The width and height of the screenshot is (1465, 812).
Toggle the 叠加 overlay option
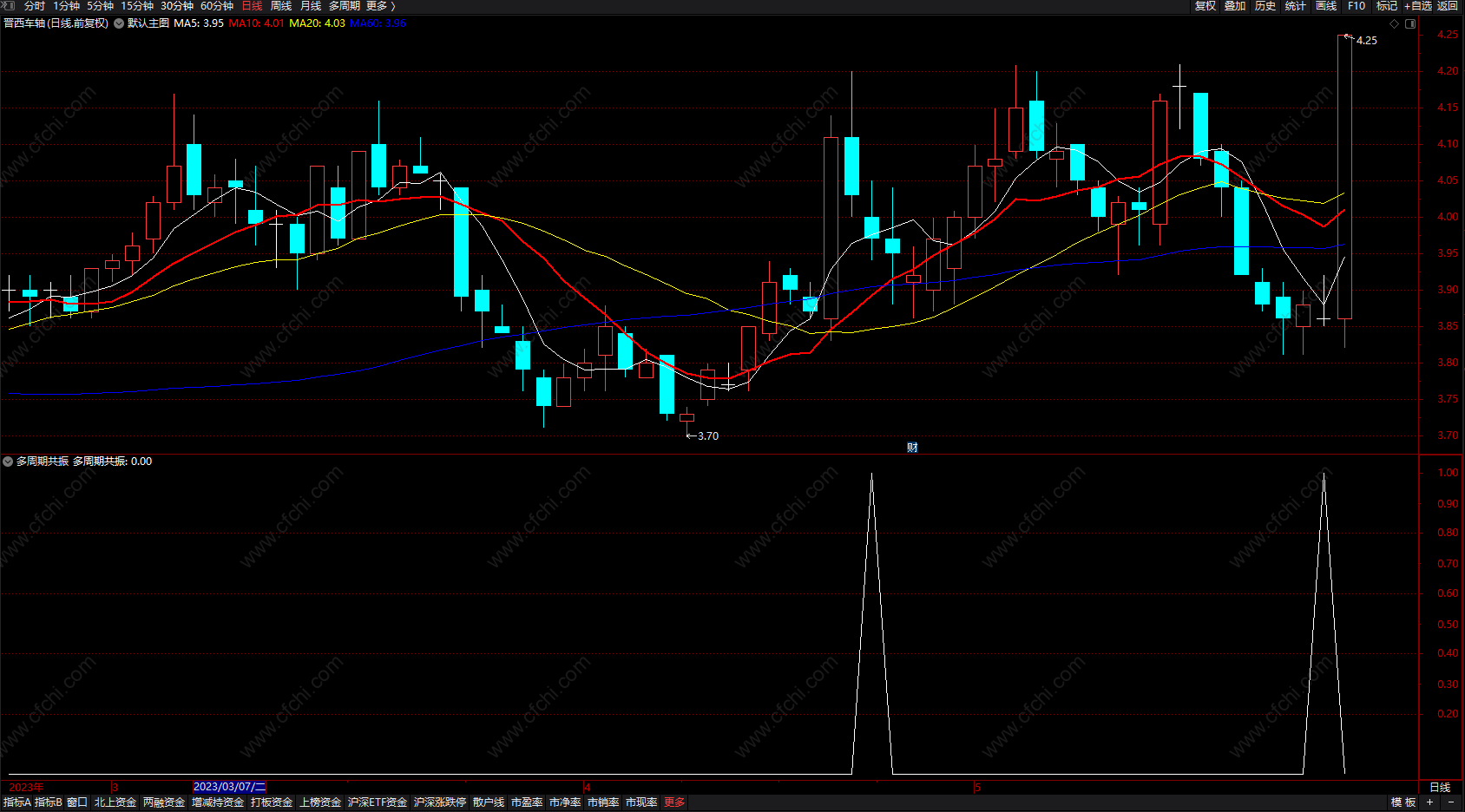[1235, 6]
